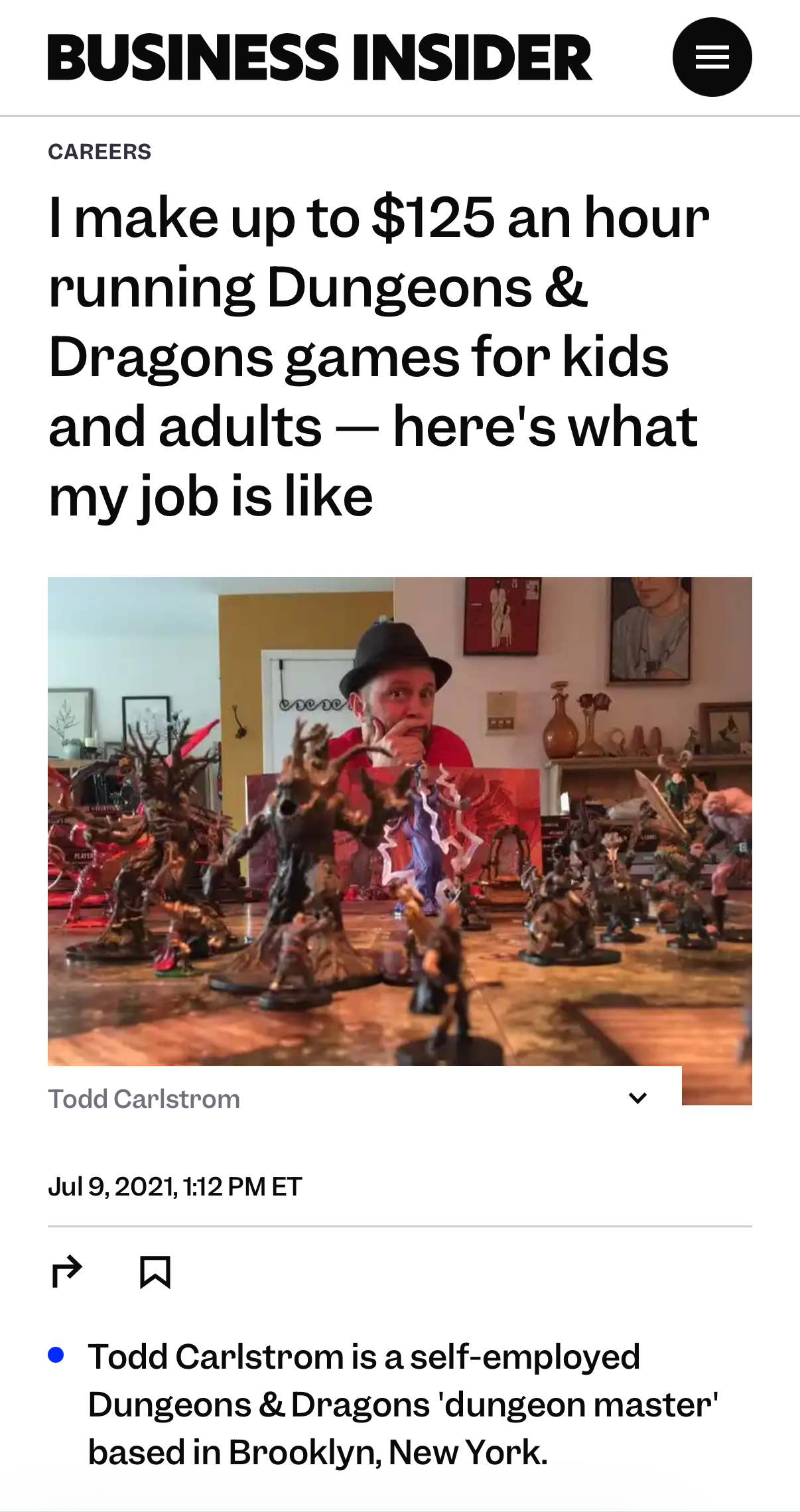Screen dimensions: 800x1512
Task: Click the share arrow icon
Action: (67, 1272)
